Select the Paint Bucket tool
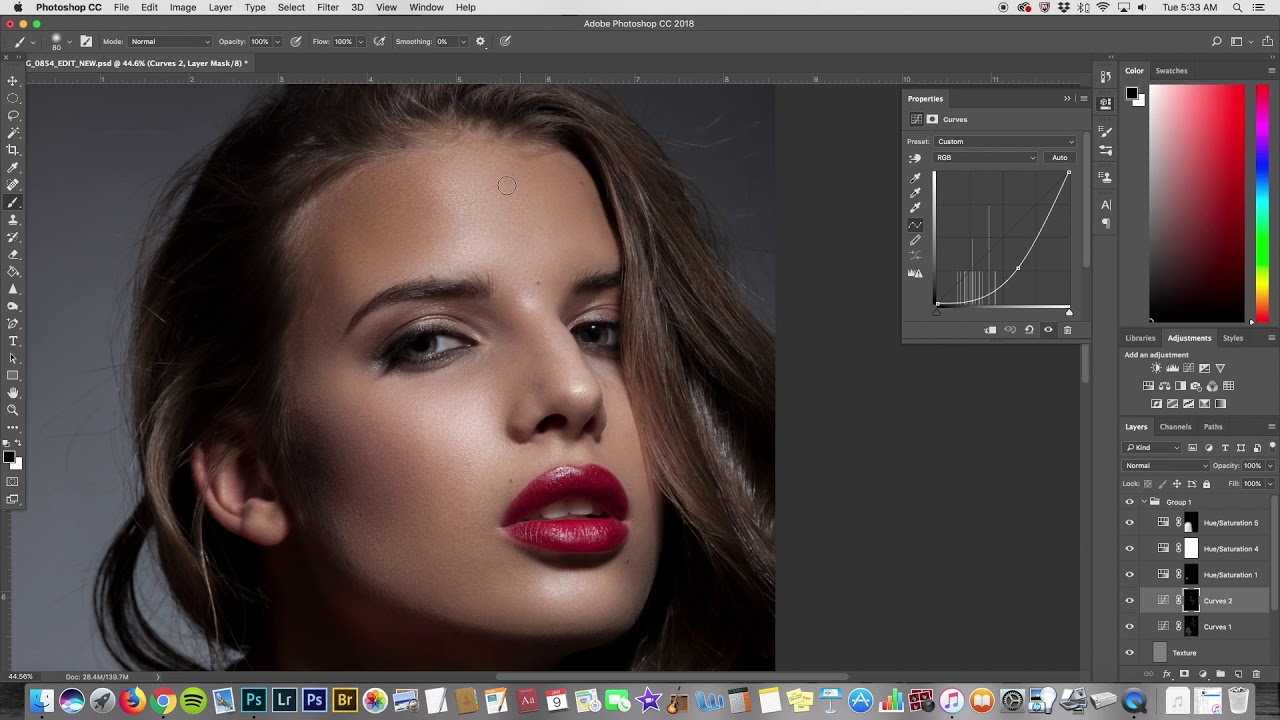This screenshot has width=1280, height=720. tap(13, 271)
